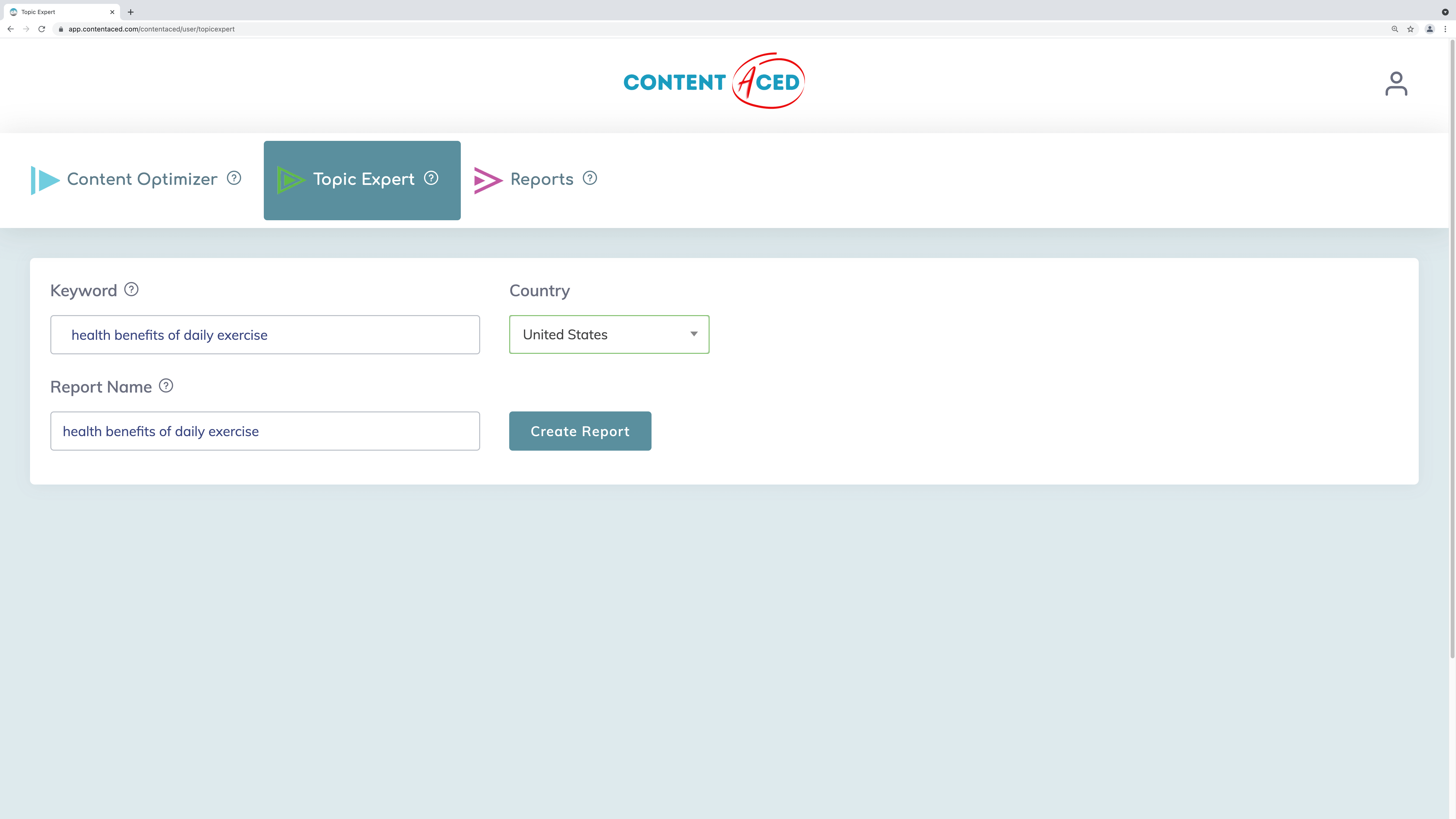Reload the page with the refresh icon
The width and height of the screenshot is (1456, 819).
[x=42, y=29]
